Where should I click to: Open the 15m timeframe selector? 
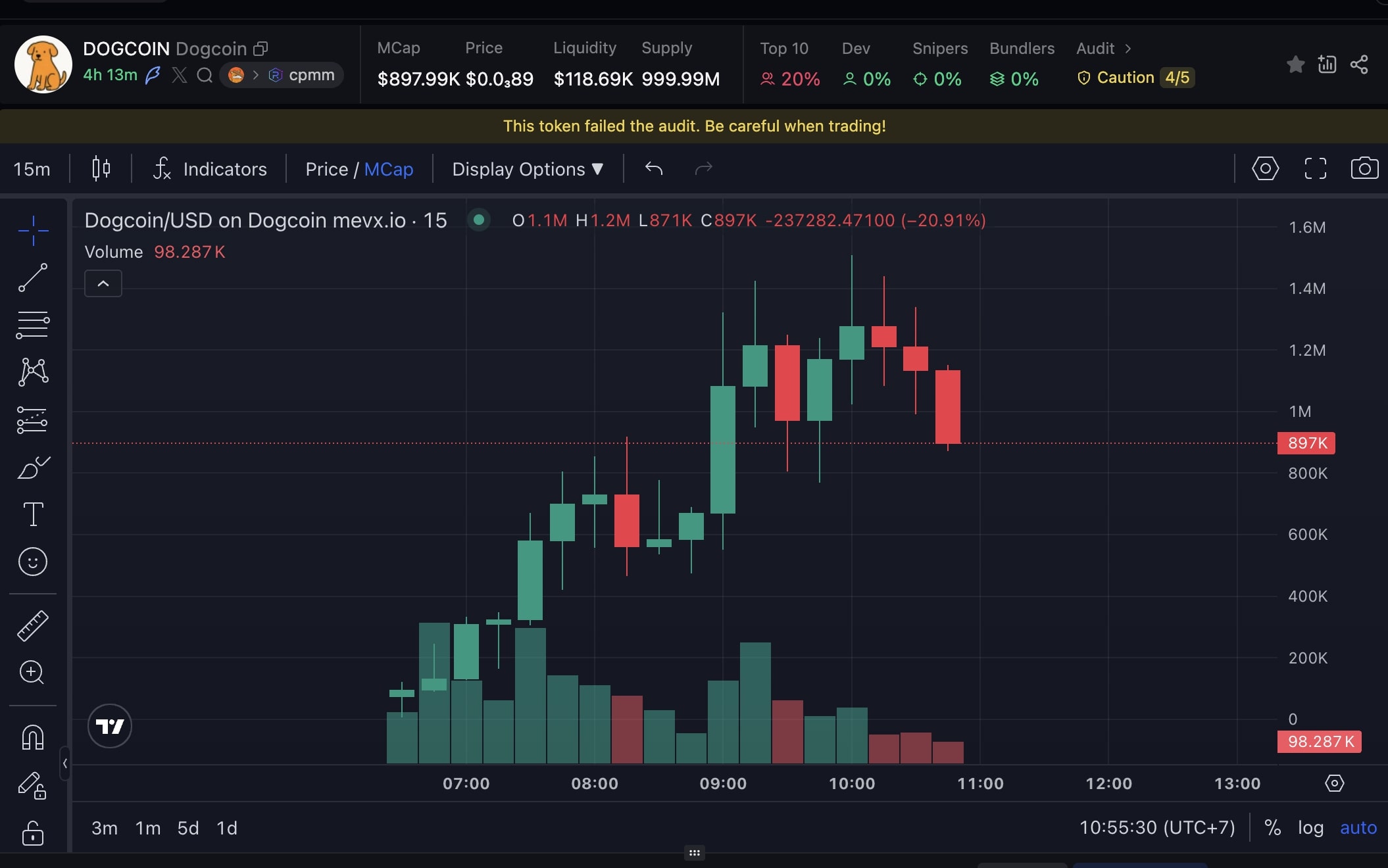(x=32, y=169)
